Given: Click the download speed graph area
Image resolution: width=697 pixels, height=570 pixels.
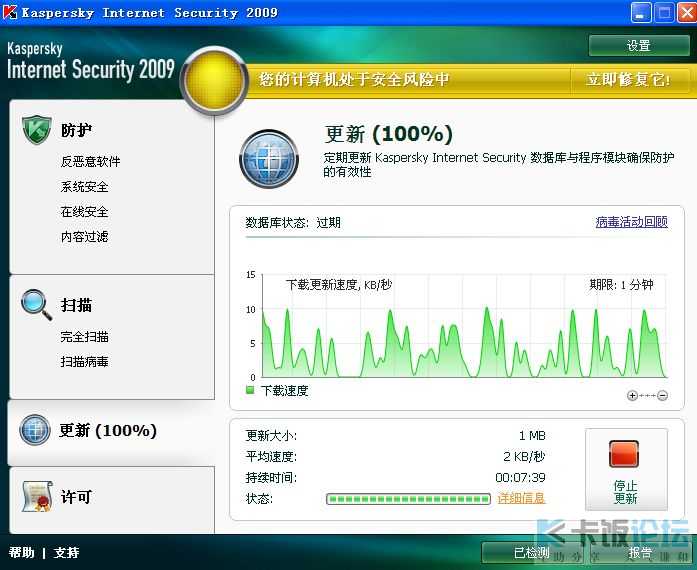Looking at the screenshot, I should point(465,325).
